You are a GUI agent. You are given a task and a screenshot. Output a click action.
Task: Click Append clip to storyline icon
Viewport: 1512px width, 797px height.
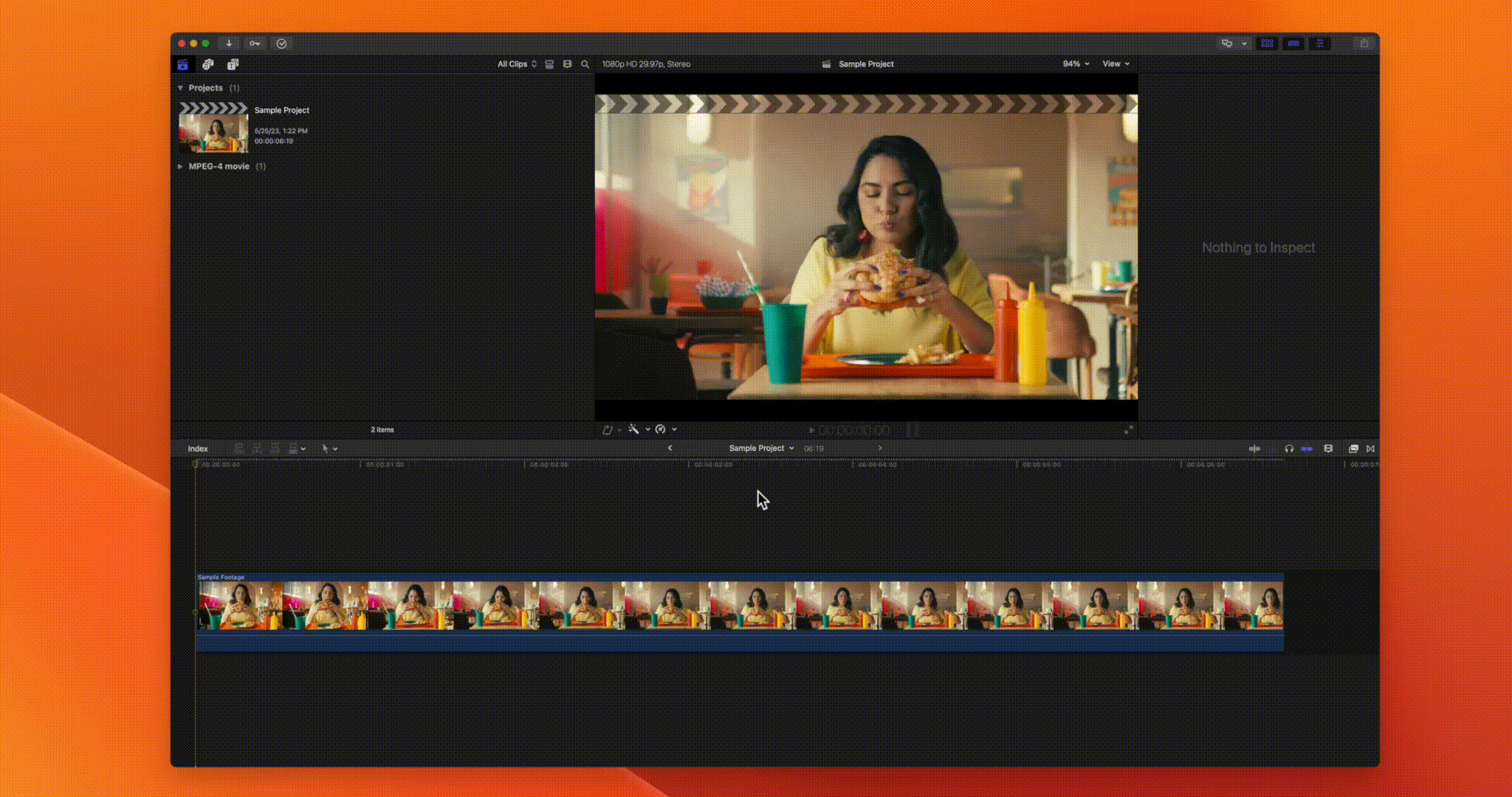pos(275,449)
